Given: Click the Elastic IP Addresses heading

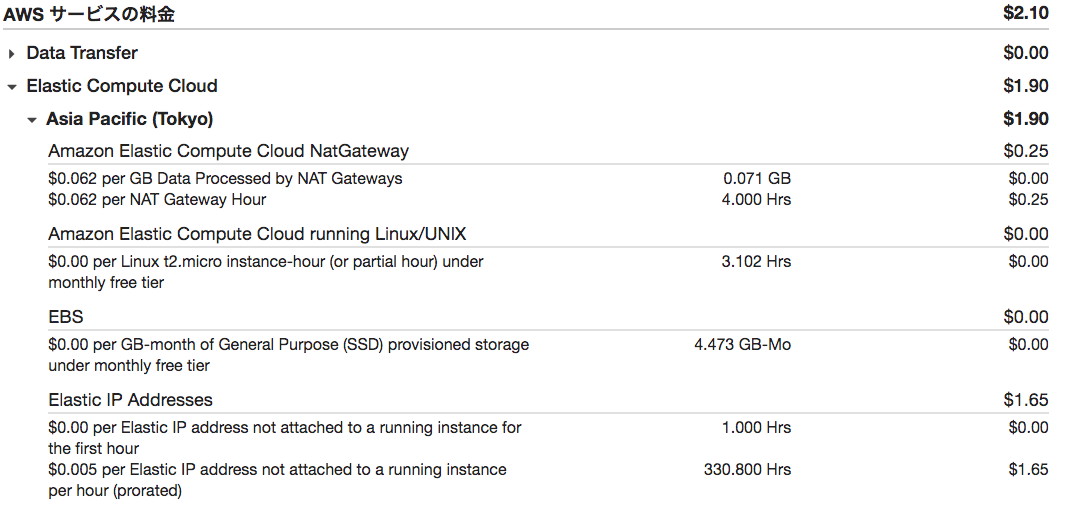Looking at the screenshot, I should [x=130, y=400].
